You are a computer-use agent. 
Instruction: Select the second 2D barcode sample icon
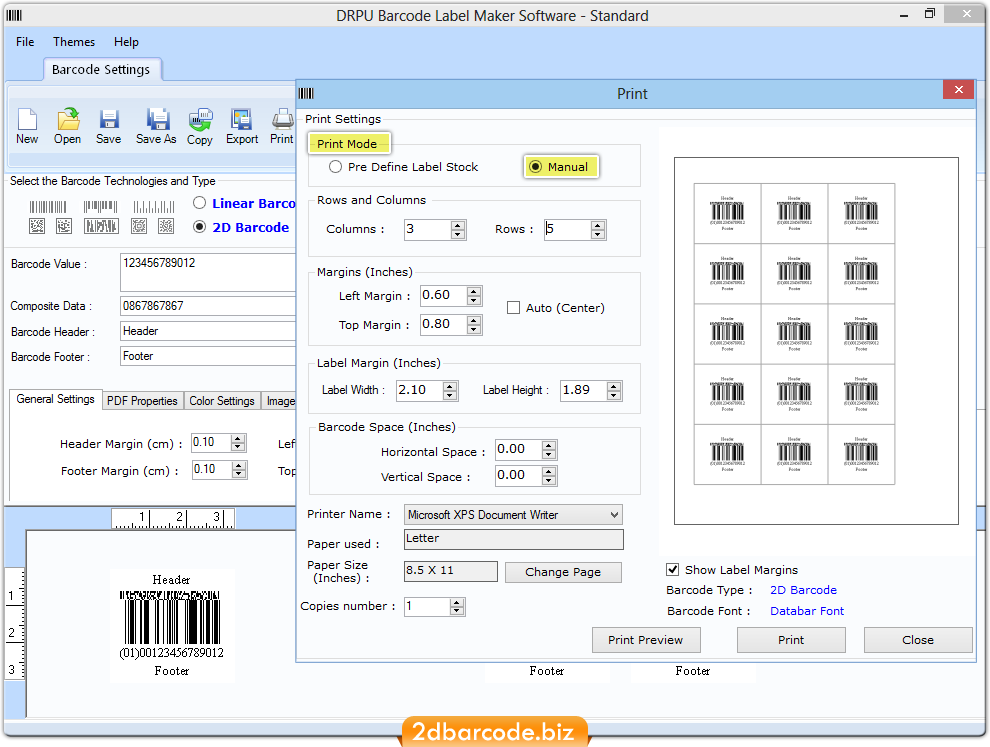[64, 225]
